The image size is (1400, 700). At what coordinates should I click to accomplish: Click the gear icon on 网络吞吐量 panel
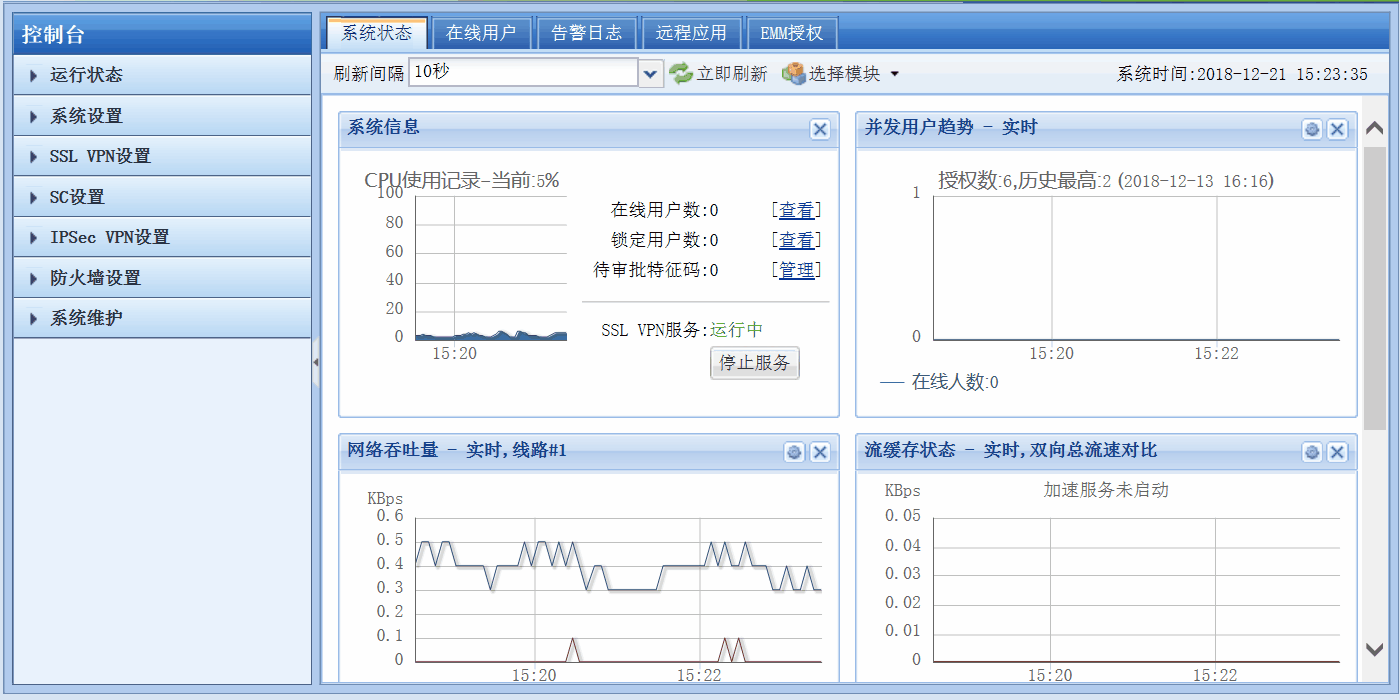click(x=794, y=452)
